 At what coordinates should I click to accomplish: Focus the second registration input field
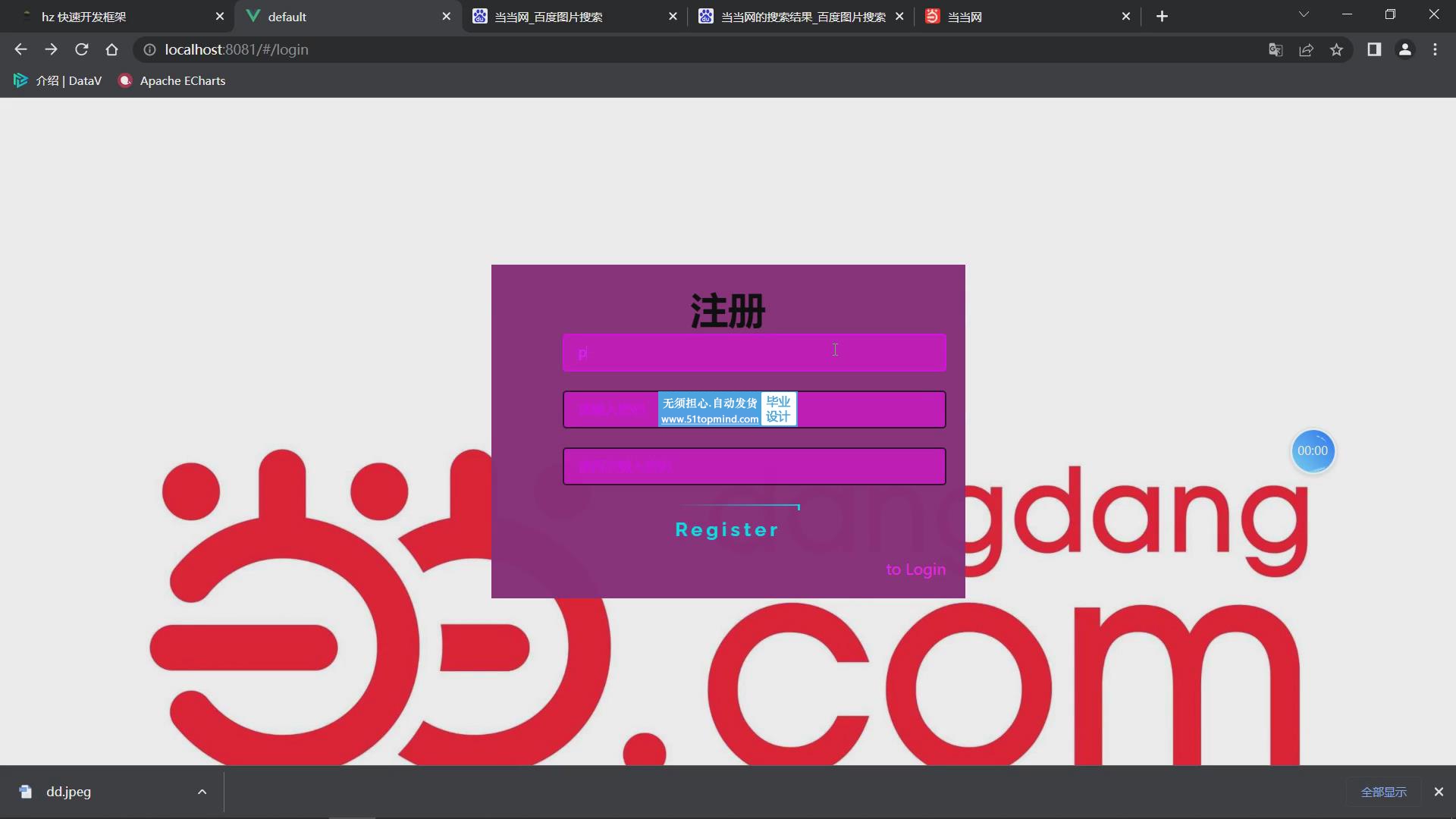pyautogui.click(x=755, y=409)
